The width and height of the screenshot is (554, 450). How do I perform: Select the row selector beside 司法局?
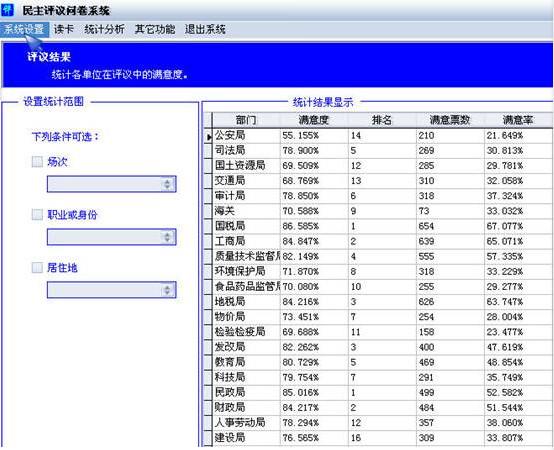coord(208,151)
